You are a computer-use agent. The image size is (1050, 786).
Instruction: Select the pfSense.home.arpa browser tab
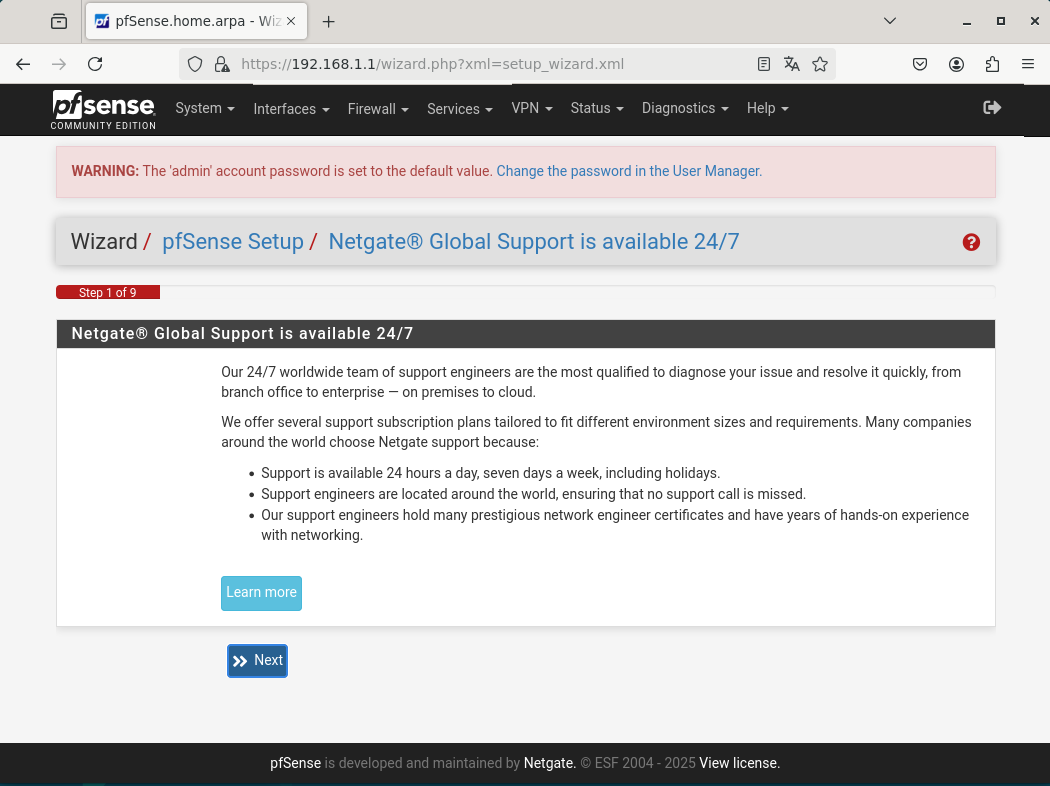tap(196, 21)
